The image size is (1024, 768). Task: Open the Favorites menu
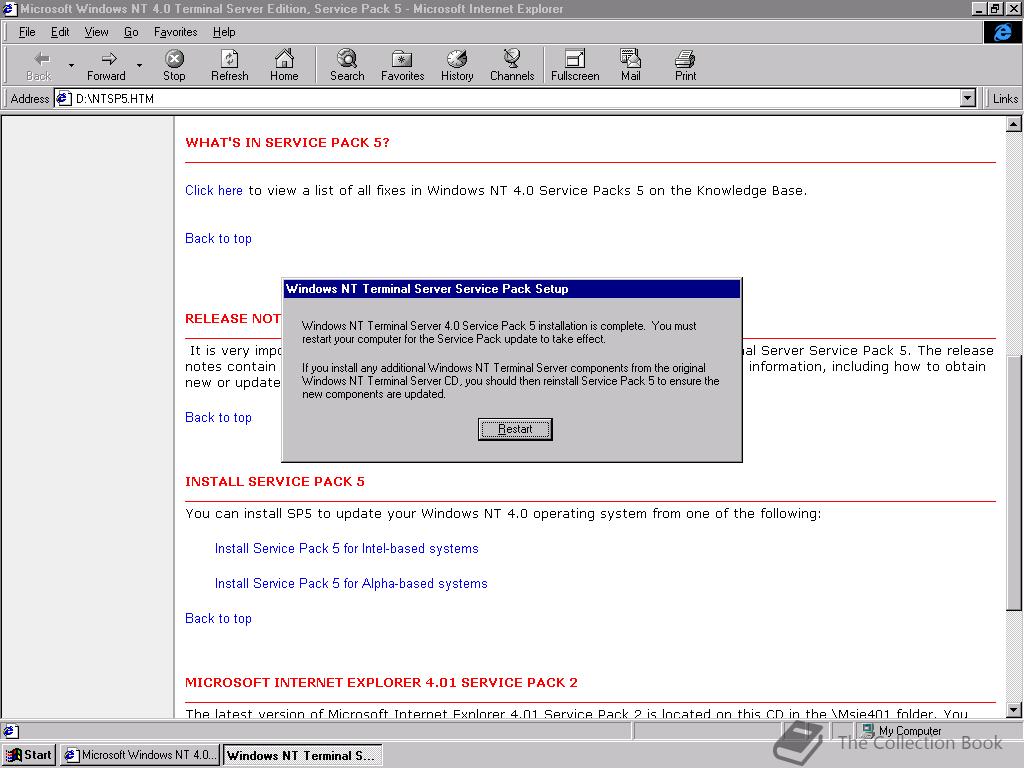click(x=175, y=32)
